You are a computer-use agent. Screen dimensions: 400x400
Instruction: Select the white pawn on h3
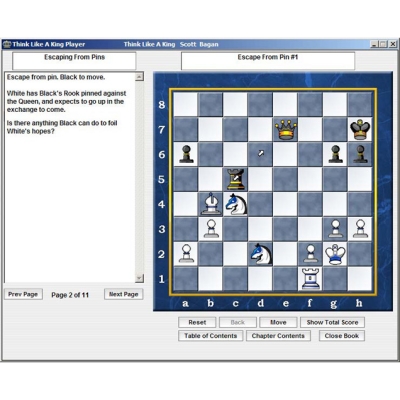[360, 229]
